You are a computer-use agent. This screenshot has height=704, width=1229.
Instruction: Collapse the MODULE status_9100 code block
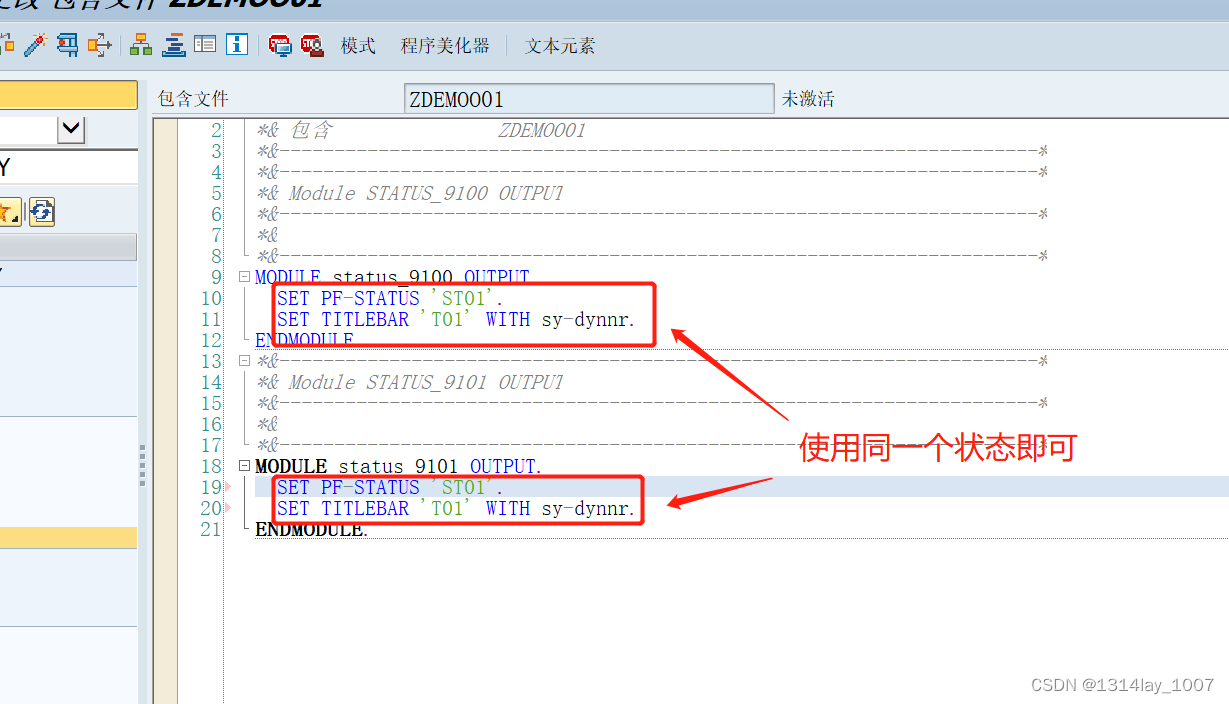click(x=243, y=276)
